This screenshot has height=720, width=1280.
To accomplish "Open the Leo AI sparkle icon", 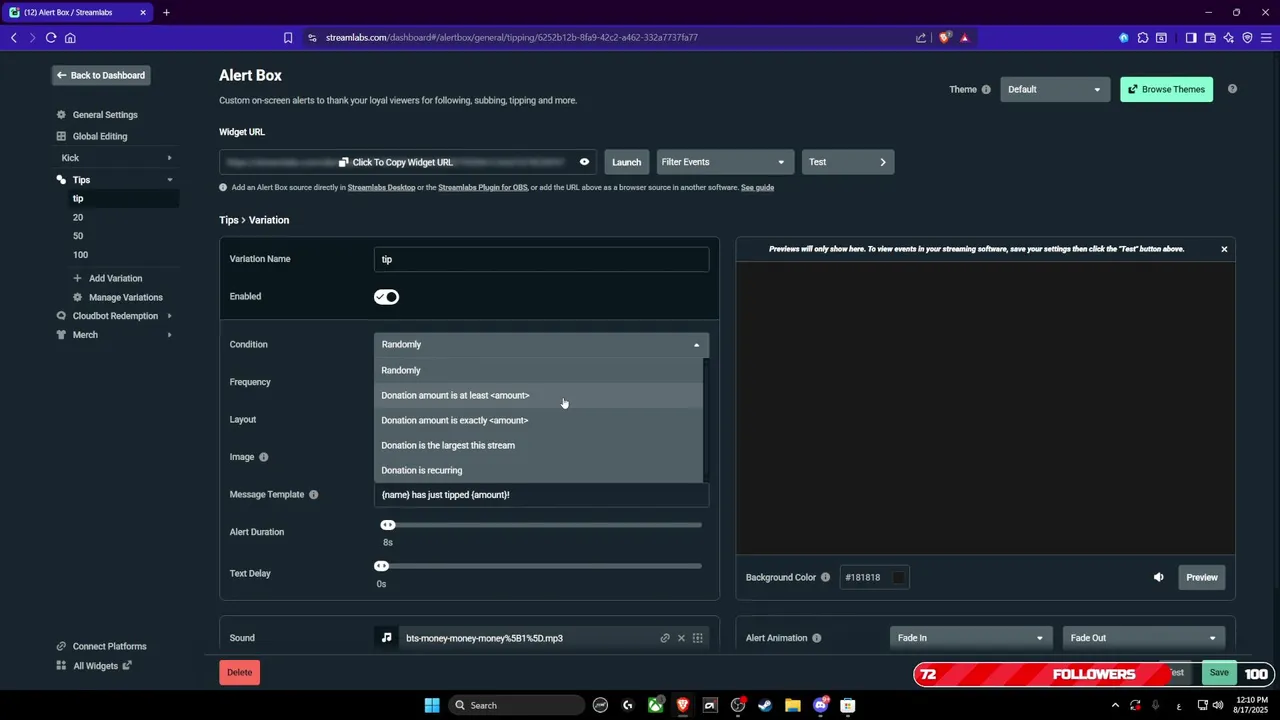I will [x=1229, y=38].
